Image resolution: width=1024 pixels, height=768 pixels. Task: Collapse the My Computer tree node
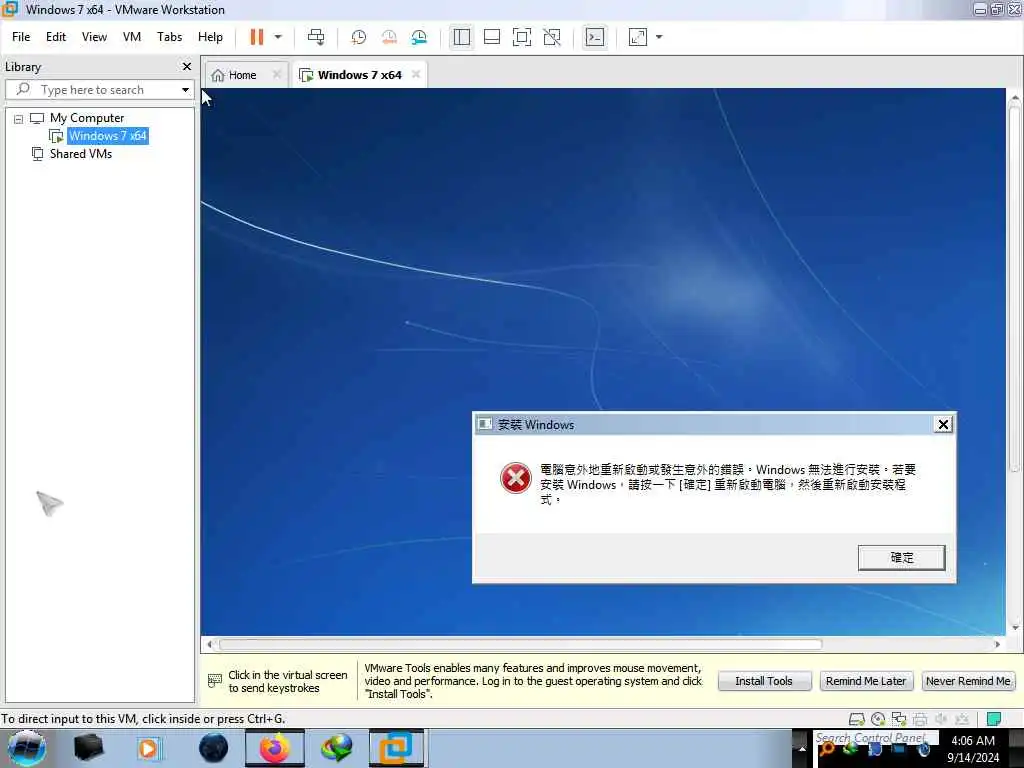(18, 119)
